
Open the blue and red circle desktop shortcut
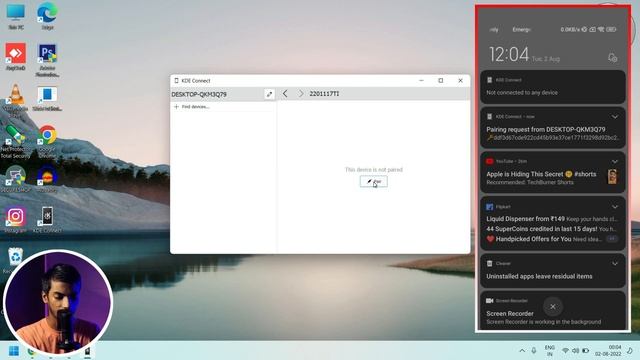(x=47, y=179)
